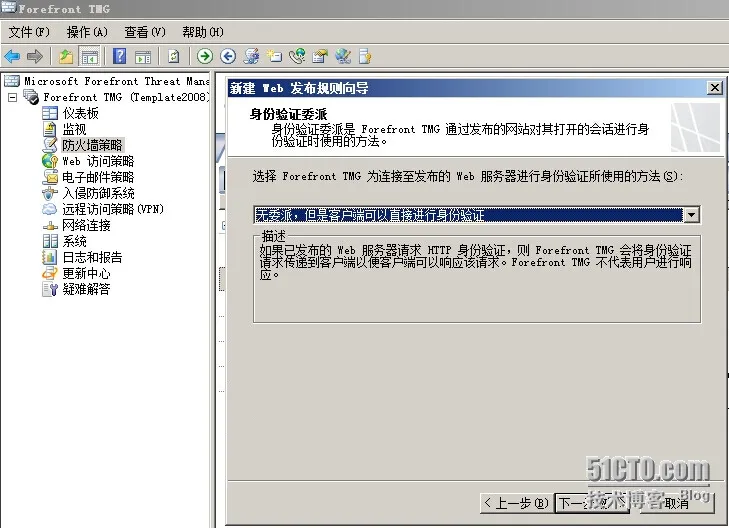Click the blue Back arrow toolbar icon
Viewport: 729px width, 528px height.
coord(12,57)
